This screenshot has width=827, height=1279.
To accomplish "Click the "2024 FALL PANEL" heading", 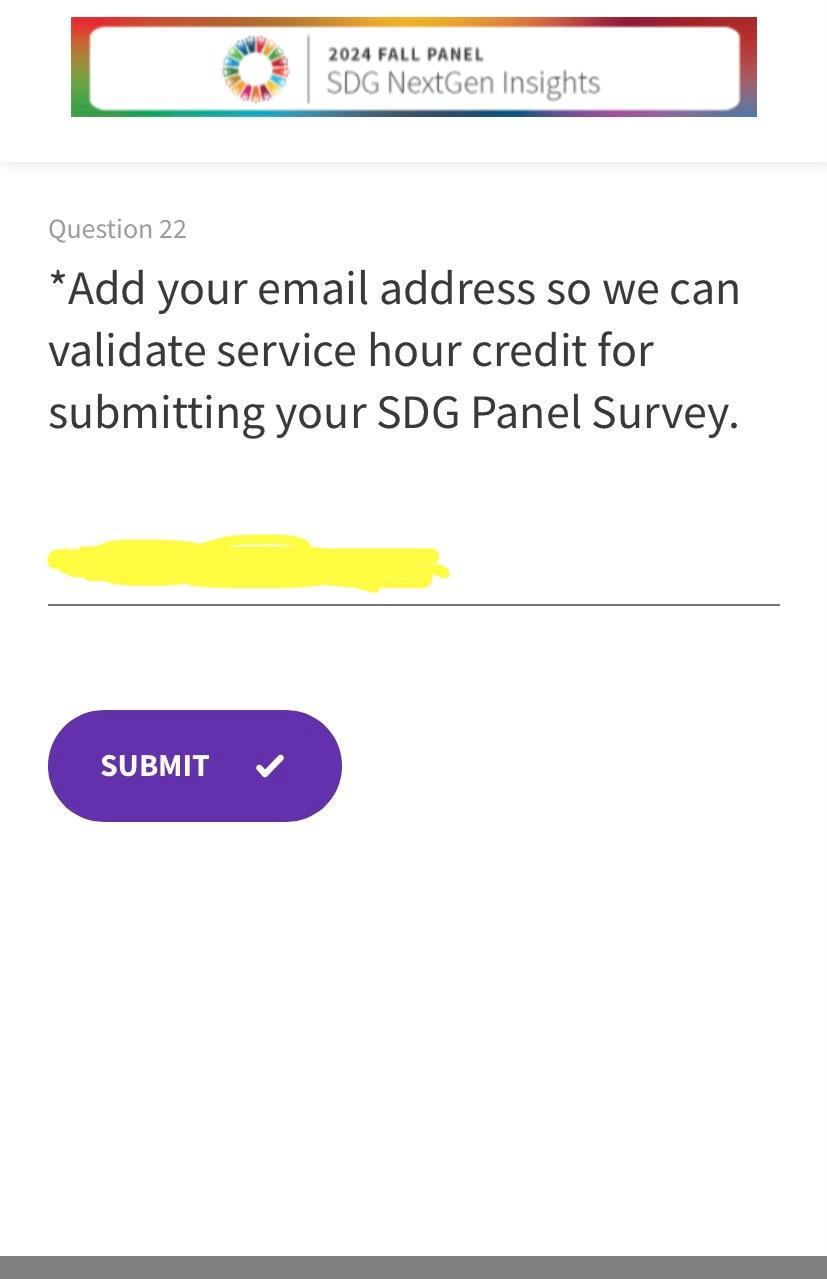I will (x=405, y=54).
